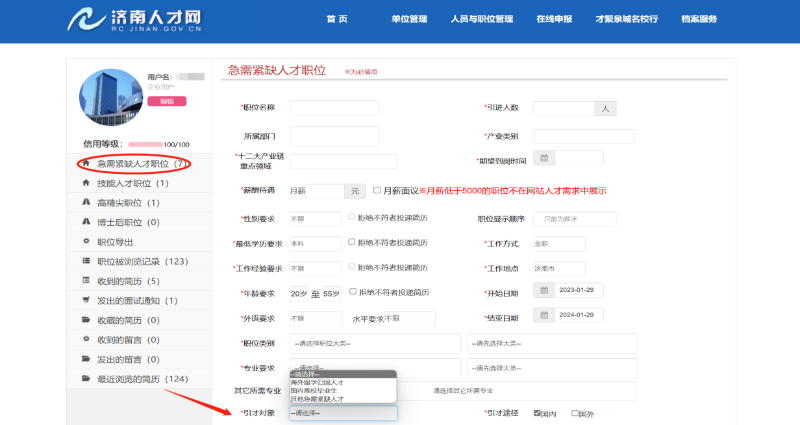
Task: Click home icon beside 急需紧缺人才职位
Action: [x=86, y=164]
